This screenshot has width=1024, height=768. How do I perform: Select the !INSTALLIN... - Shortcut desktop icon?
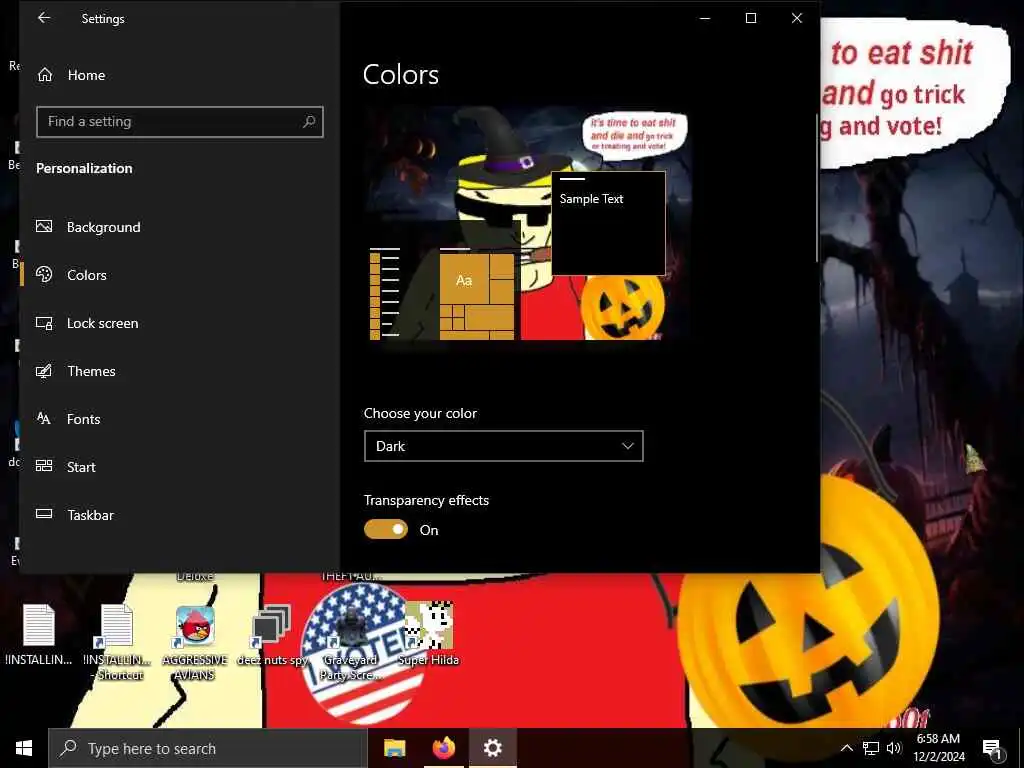(118, 642)
